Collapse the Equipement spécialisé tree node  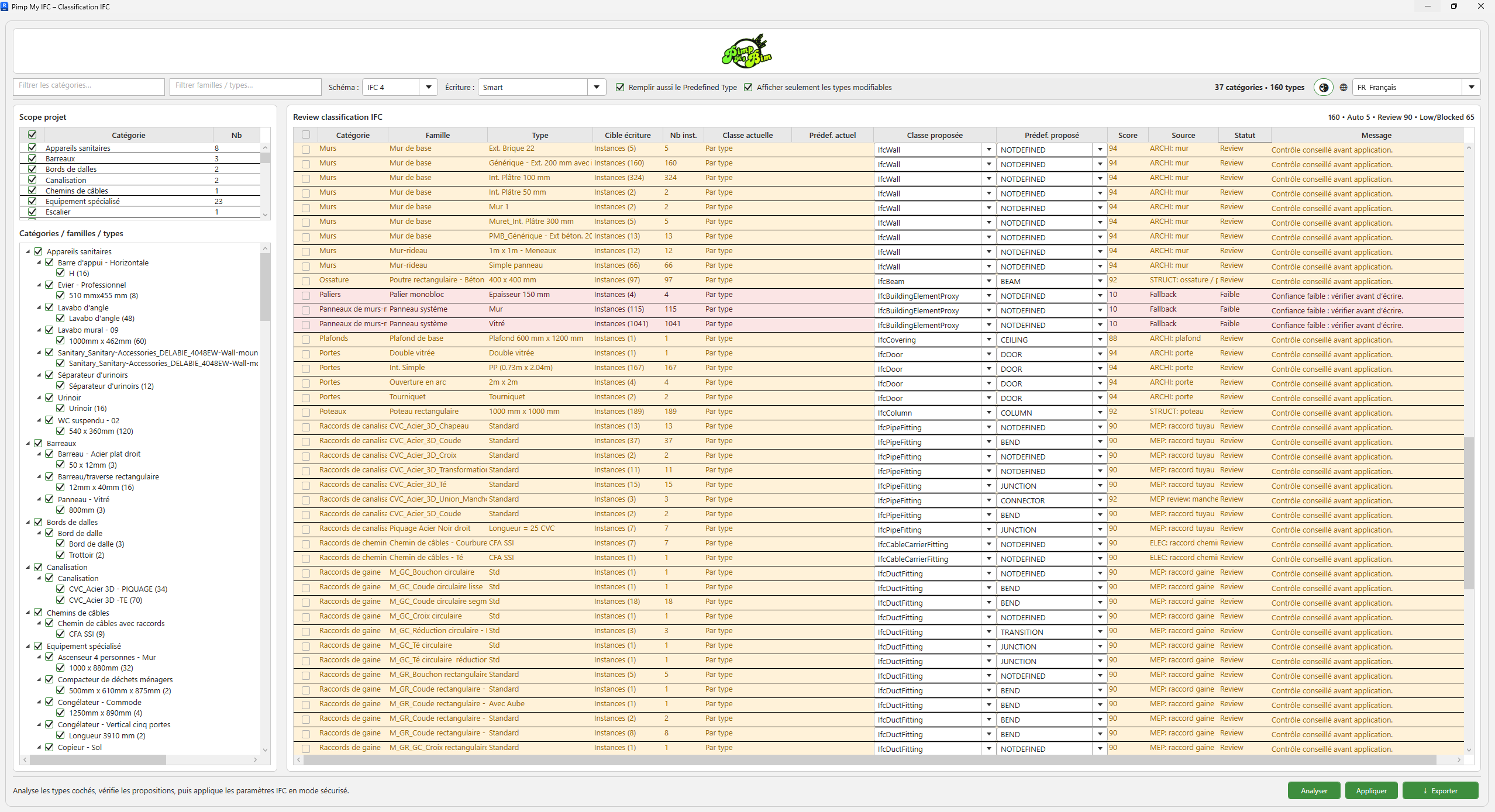28,646
